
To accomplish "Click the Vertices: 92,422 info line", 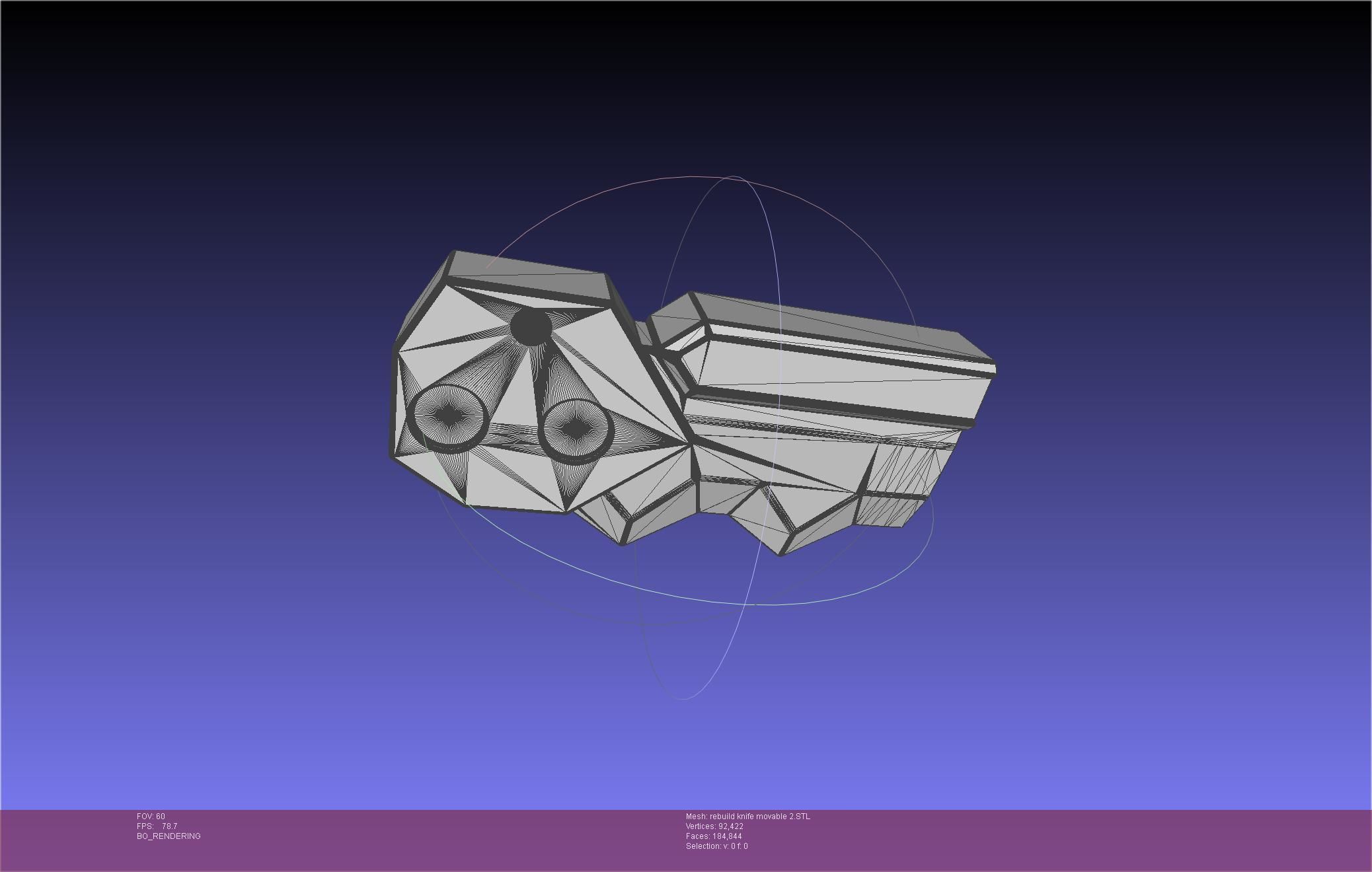I will 714,826.
